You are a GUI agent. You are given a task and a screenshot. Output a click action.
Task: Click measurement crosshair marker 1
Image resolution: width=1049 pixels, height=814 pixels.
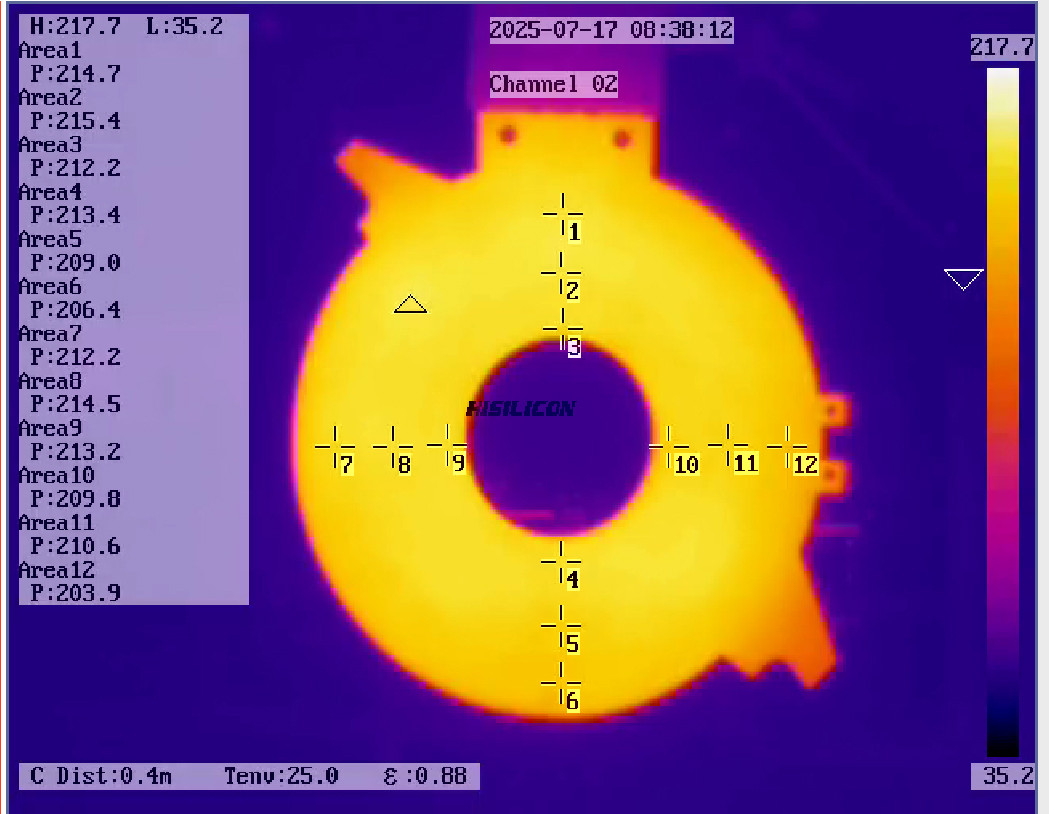point(563,212)
